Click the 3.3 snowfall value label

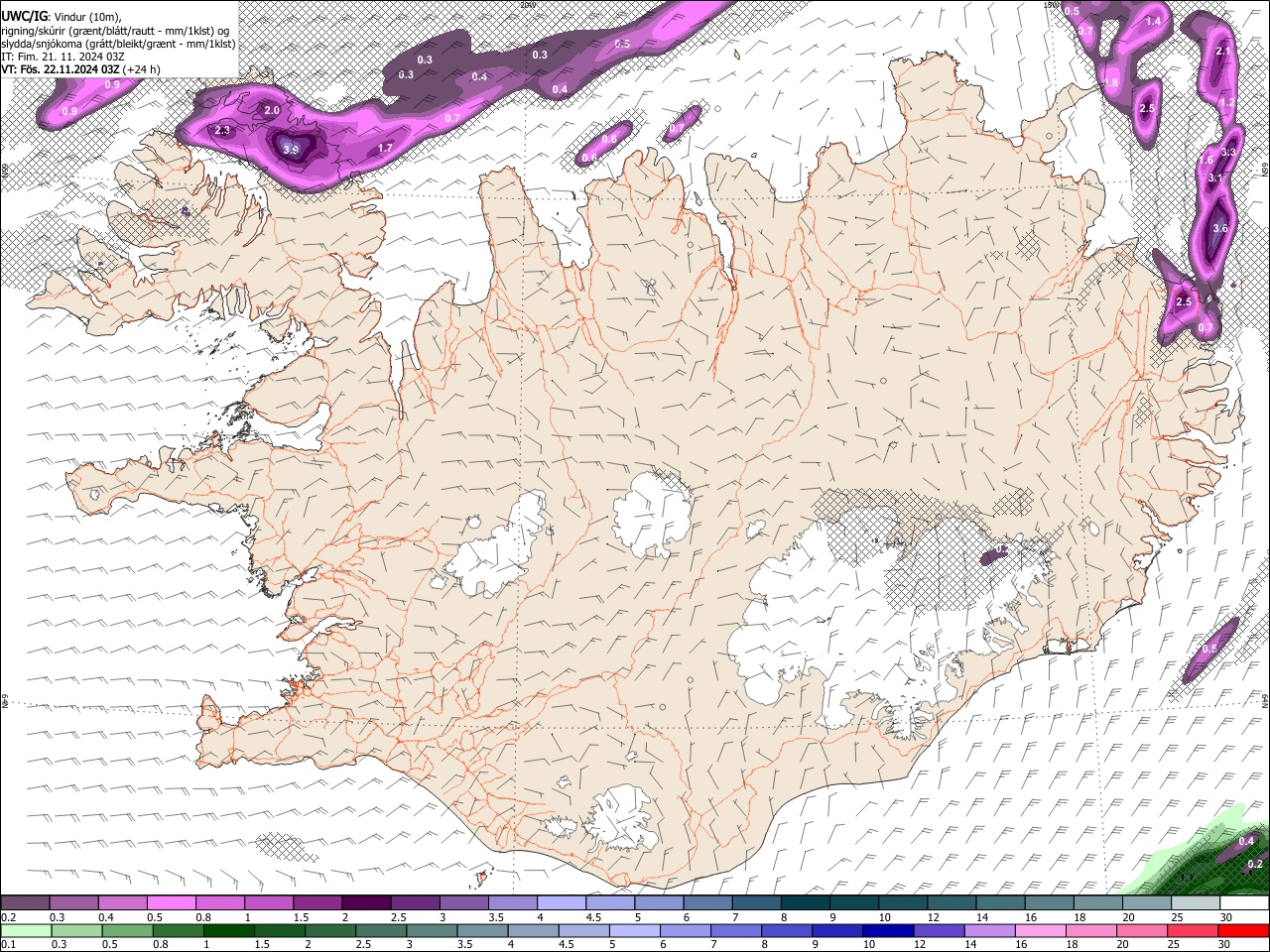pyautogui.click(x=1228, y=152)
